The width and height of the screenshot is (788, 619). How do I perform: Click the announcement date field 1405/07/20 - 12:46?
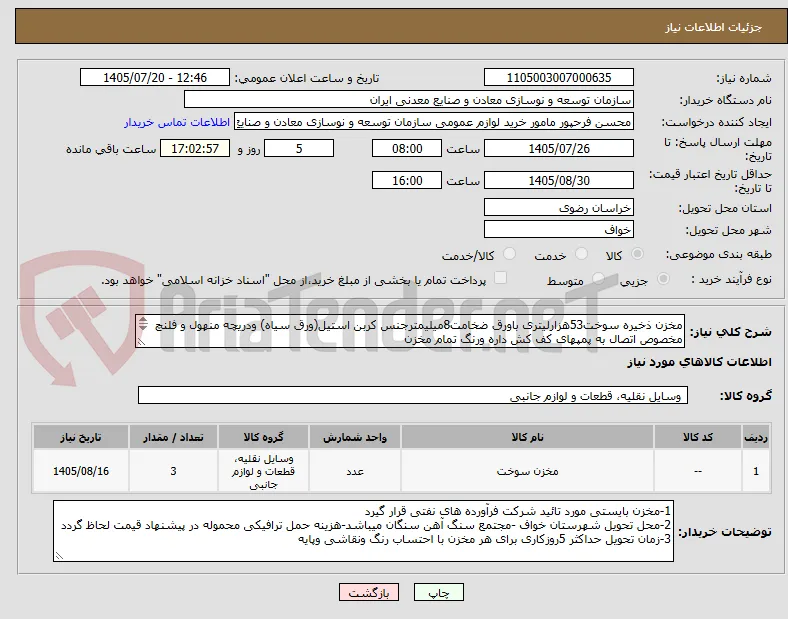pyautogui.click(x=155, y=77)
